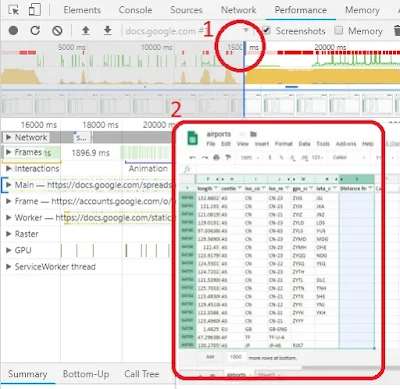Open the Format menu in Sheets preview
The width and height of the screenshot is (400, 389).
click(283, 144)
